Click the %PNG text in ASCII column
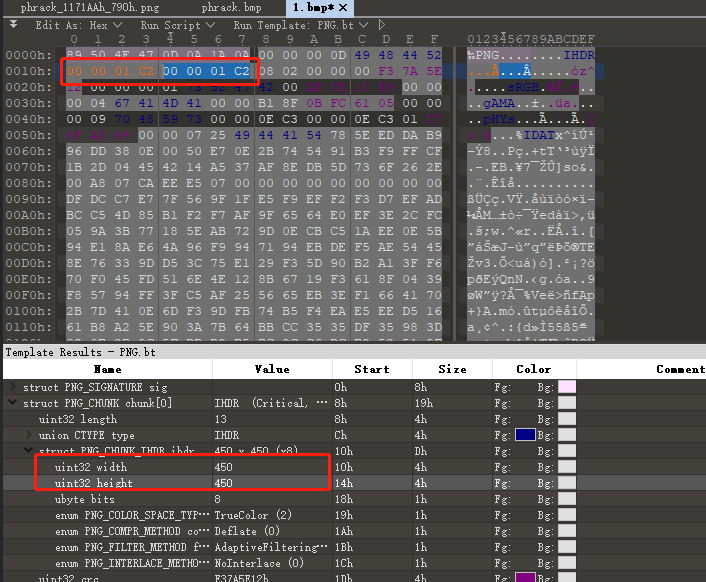This screenshot has height=582, width=706. pyautogui.click(x=483, y=55)
